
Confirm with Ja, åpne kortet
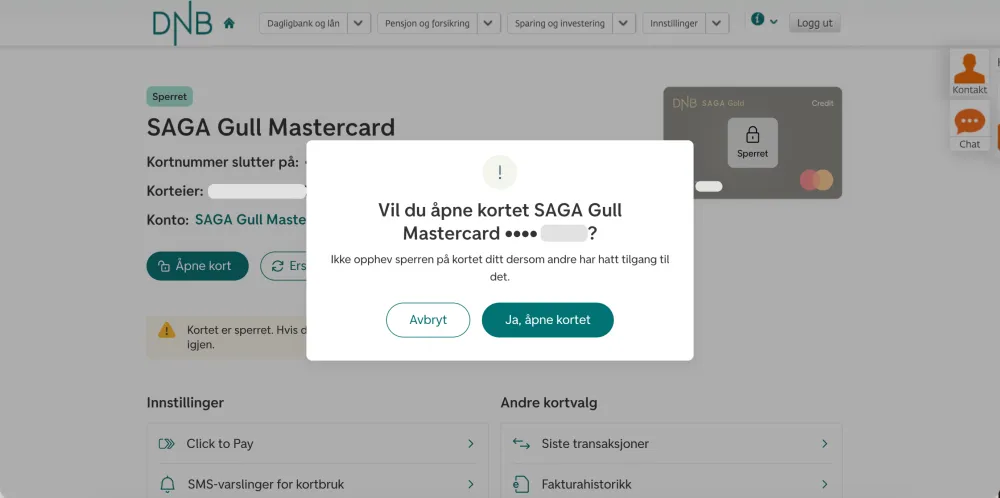point(547,320)
